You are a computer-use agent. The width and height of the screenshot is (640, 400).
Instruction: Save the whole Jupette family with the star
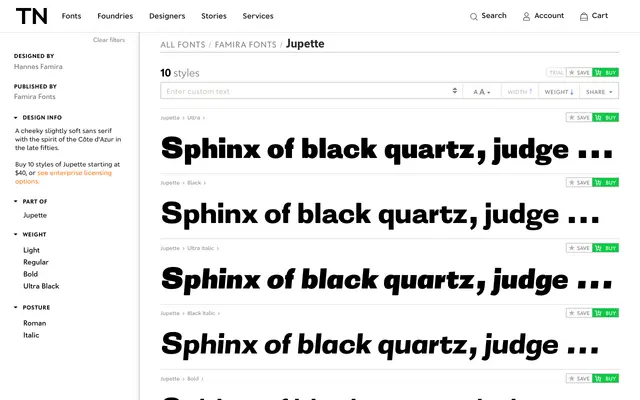pos(579,73)
